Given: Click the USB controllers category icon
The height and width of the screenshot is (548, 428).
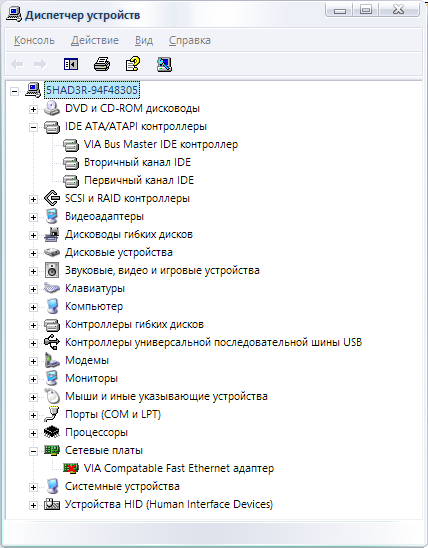Looking at the screenshot, I should (52, 342).
